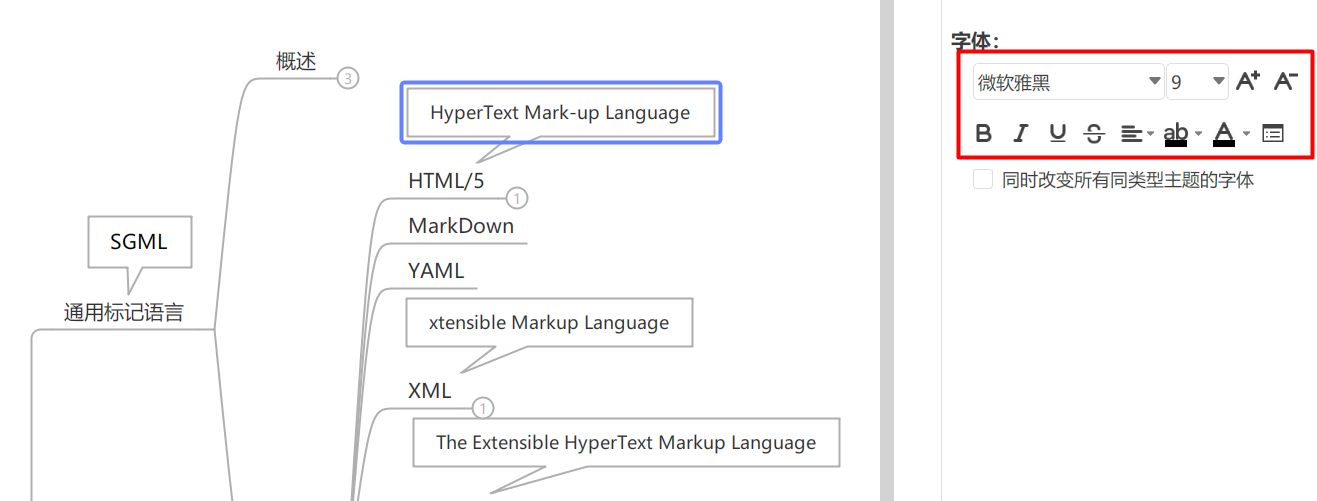Click the ab text highlight color swatch
The image size is (1317, 501).
pos(1176,133)
